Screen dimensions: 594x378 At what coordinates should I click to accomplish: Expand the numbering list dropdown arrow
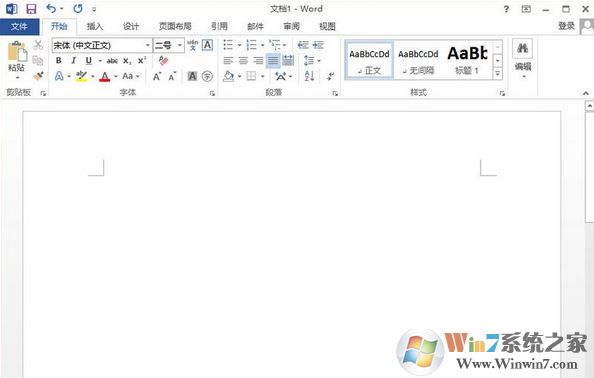(x=263, y=45)
